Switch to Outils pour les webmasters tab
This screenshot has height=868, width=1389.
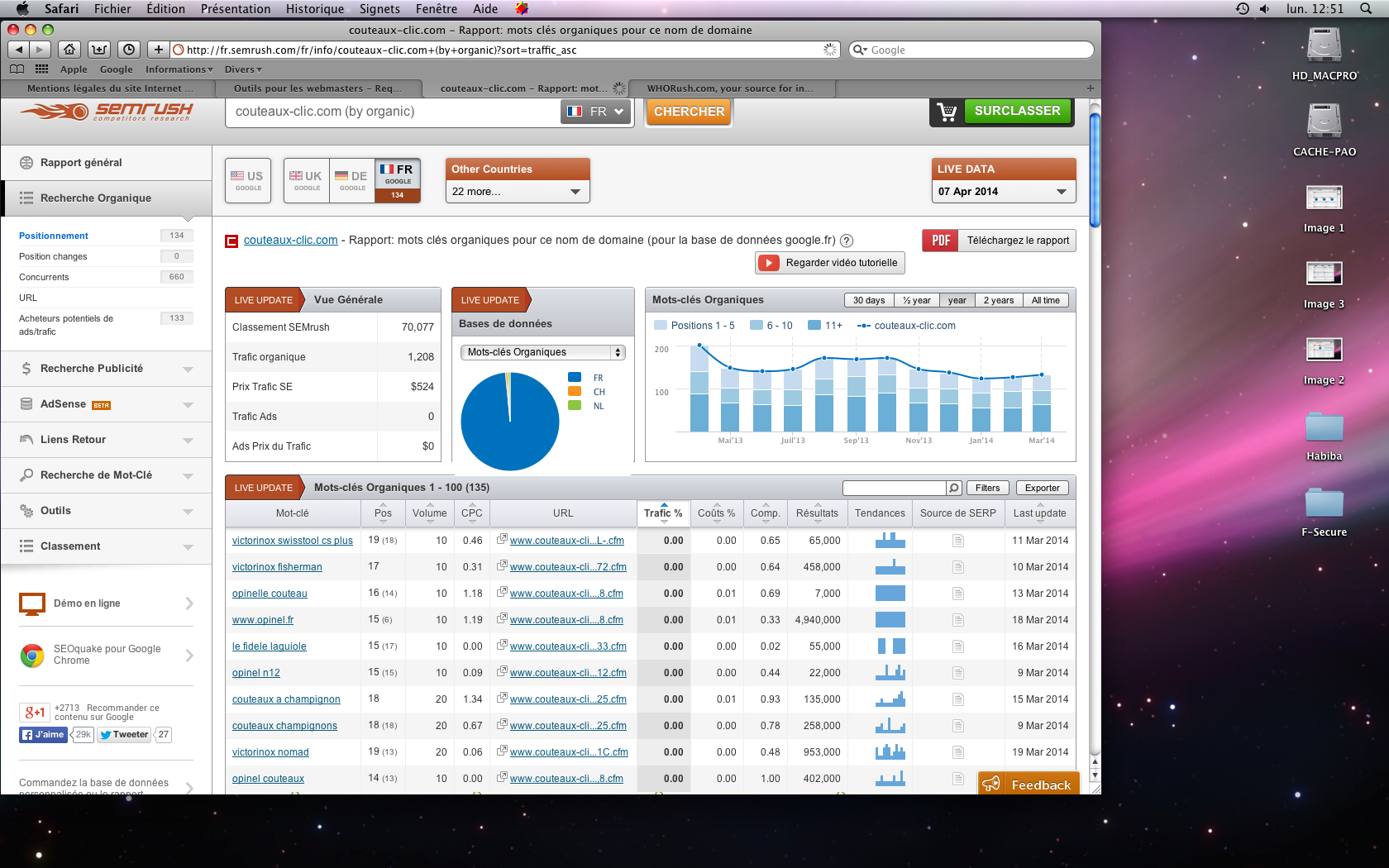tap(317, 88)
